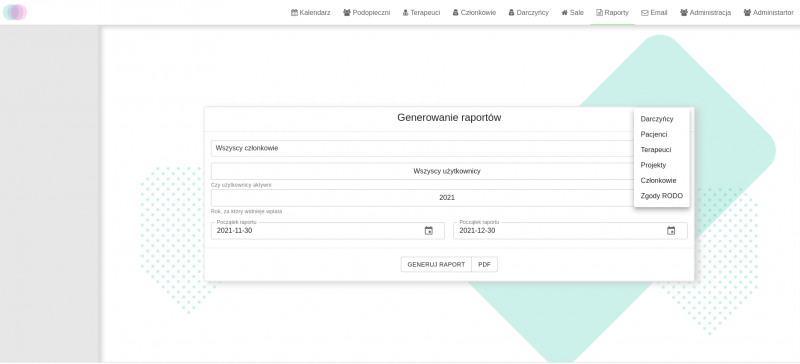Click the calendar icon next to Kalendarz
This screenshot has height=364, width=800.
click(x=294, y=12)
